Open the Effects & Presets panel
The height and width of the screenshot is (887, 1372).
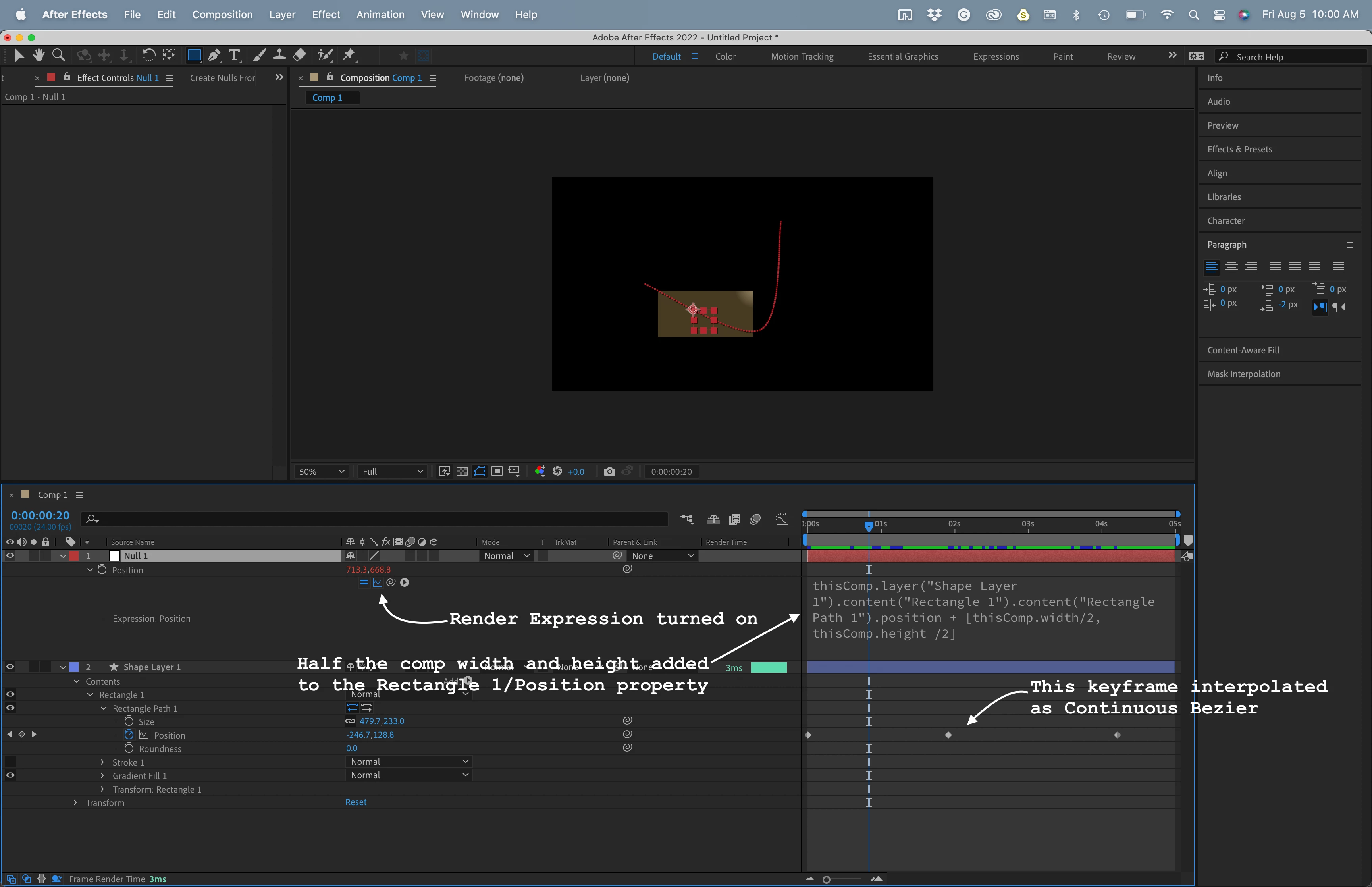[x=1239, y=149]
